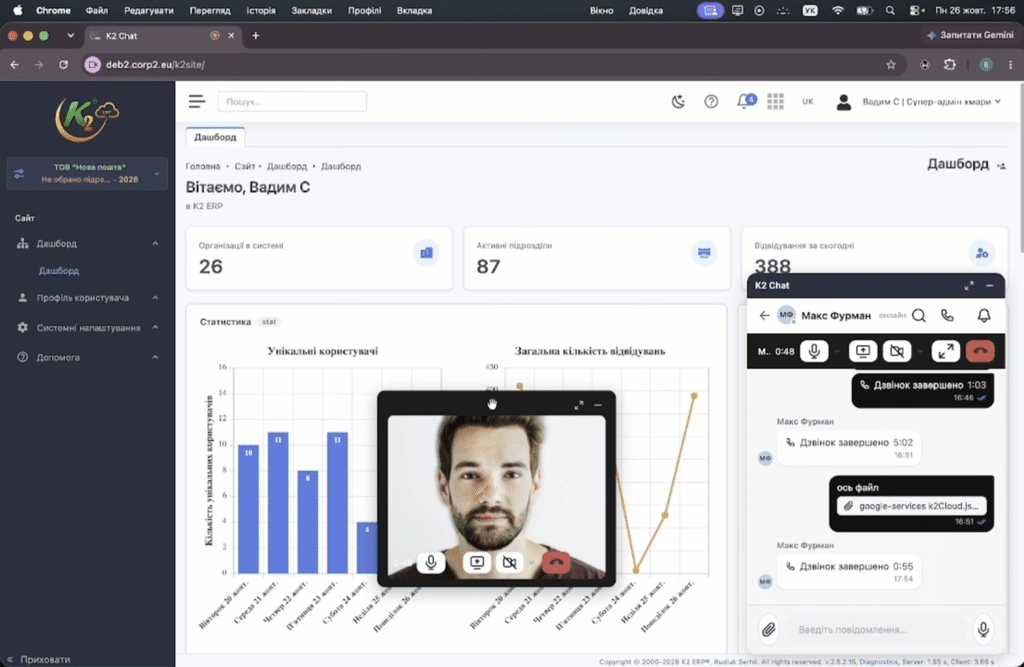Expand the Системні налаштування section
Viewport: 1024px width, 667px height.
(x=88, y=327)
